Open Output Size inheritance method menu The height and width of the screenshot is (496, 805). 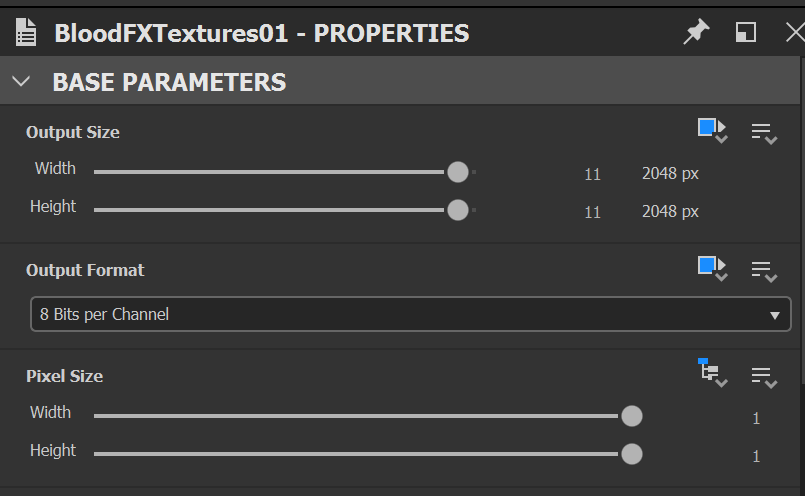712,130
